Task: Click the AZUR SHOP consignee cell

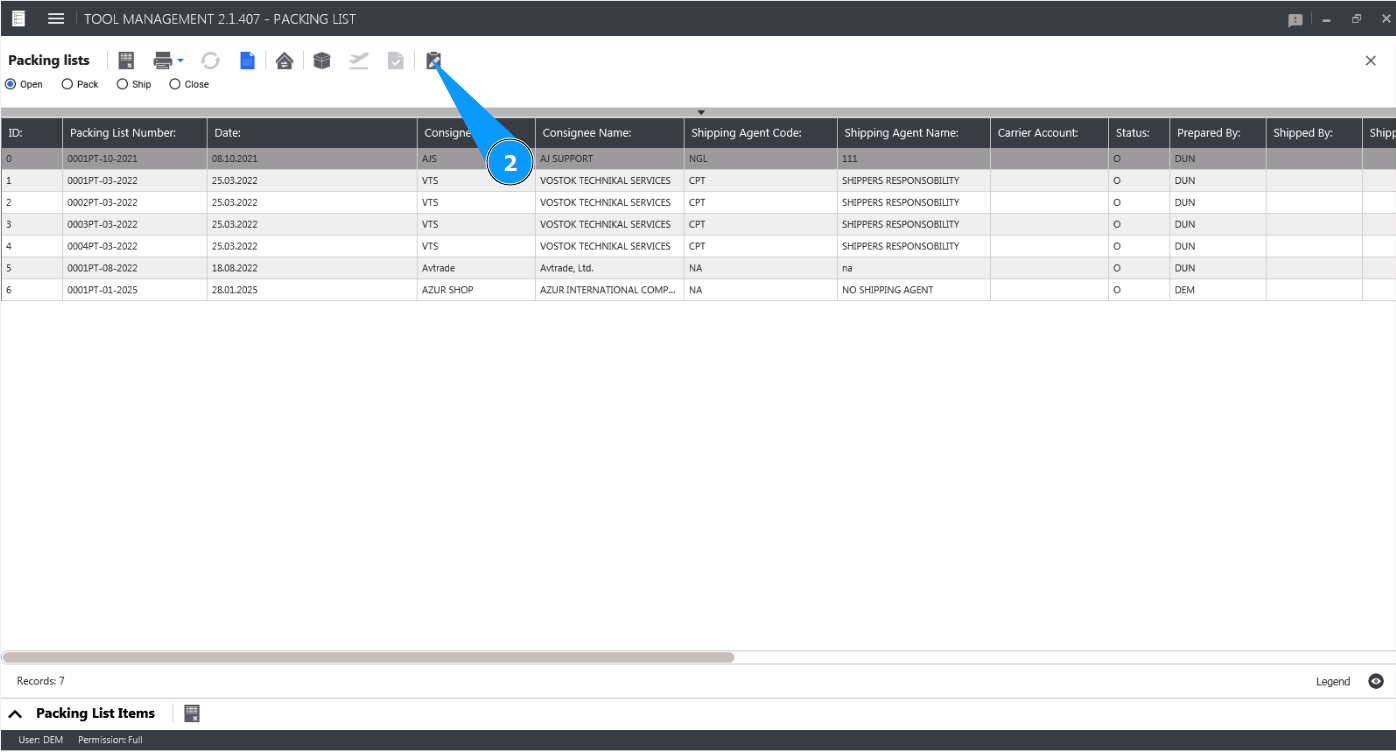Action: tap(476, 290)
